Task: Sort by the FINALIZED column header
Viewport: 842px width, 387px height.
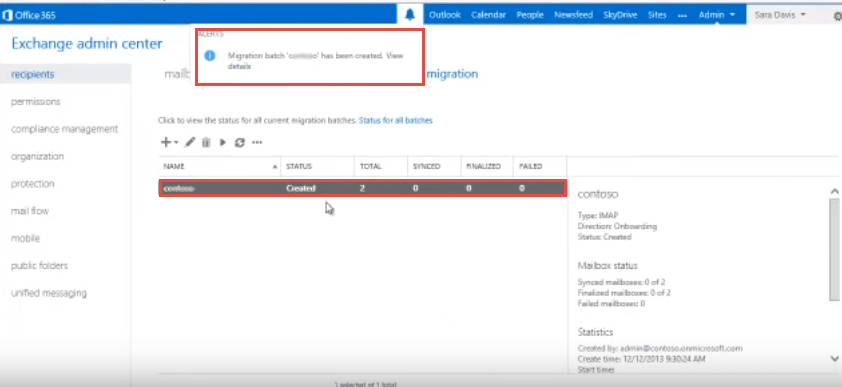Action: (x=487, y=166)
